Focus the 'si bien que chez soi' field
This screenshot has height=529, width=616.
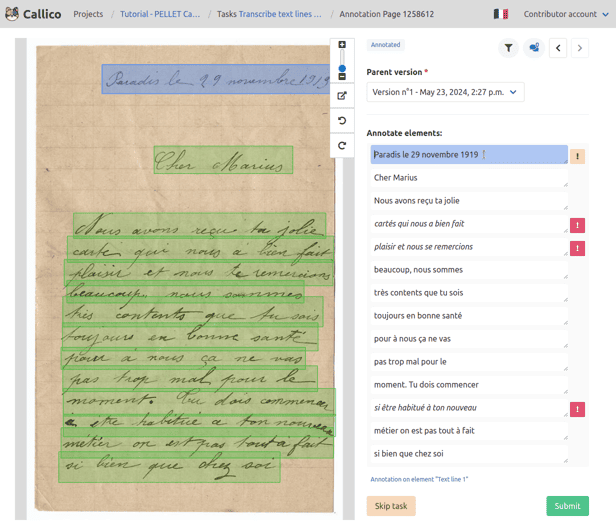pyautogui.click(x=469, y=454)
